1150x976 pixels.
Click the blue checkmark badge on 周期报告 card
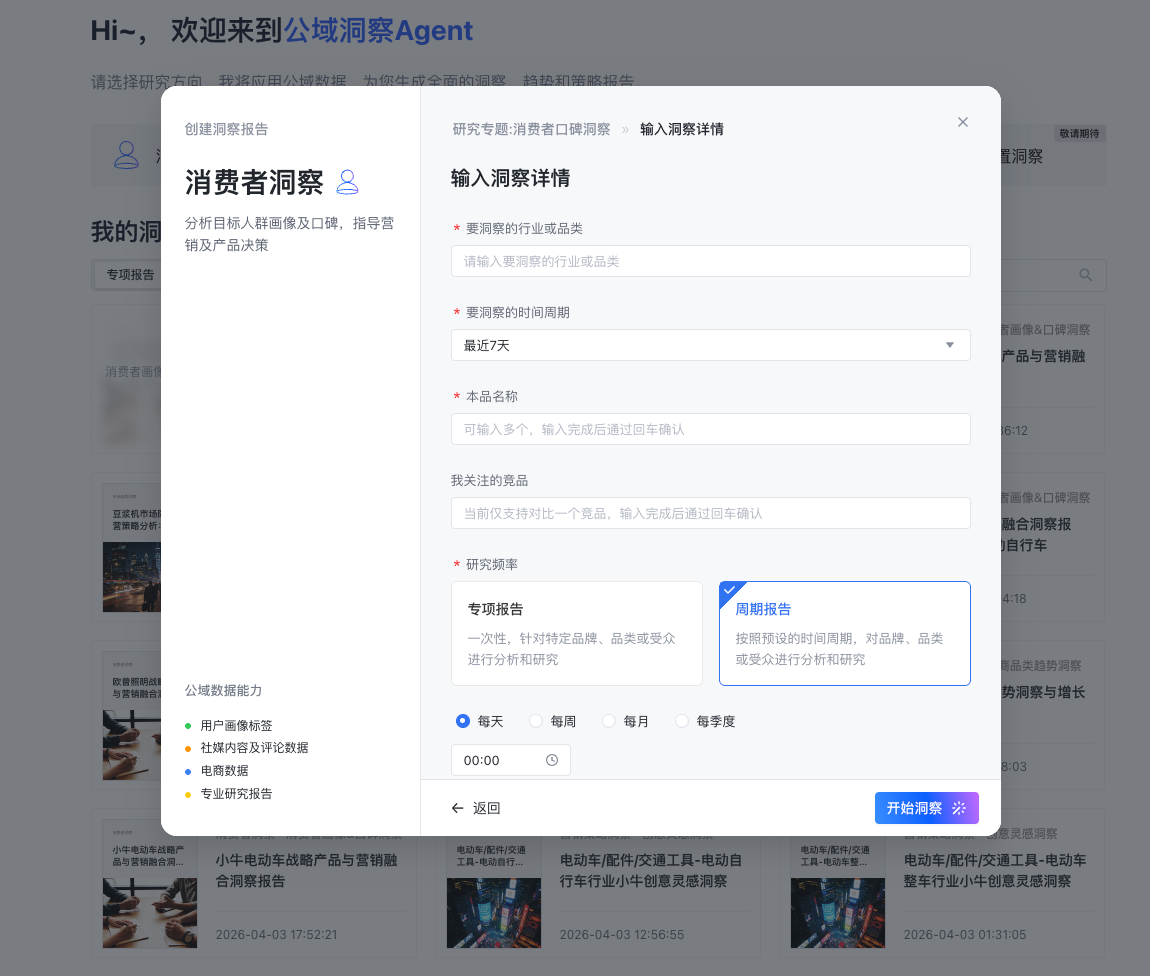pos(729,592)
